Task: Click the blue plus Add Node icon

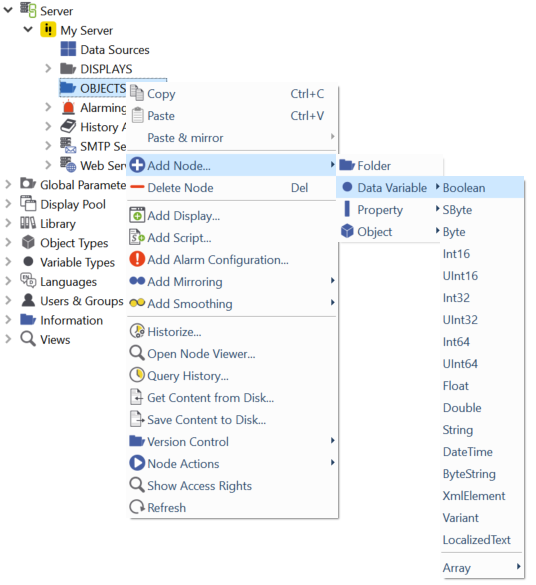Action: [x=137, y=165]
